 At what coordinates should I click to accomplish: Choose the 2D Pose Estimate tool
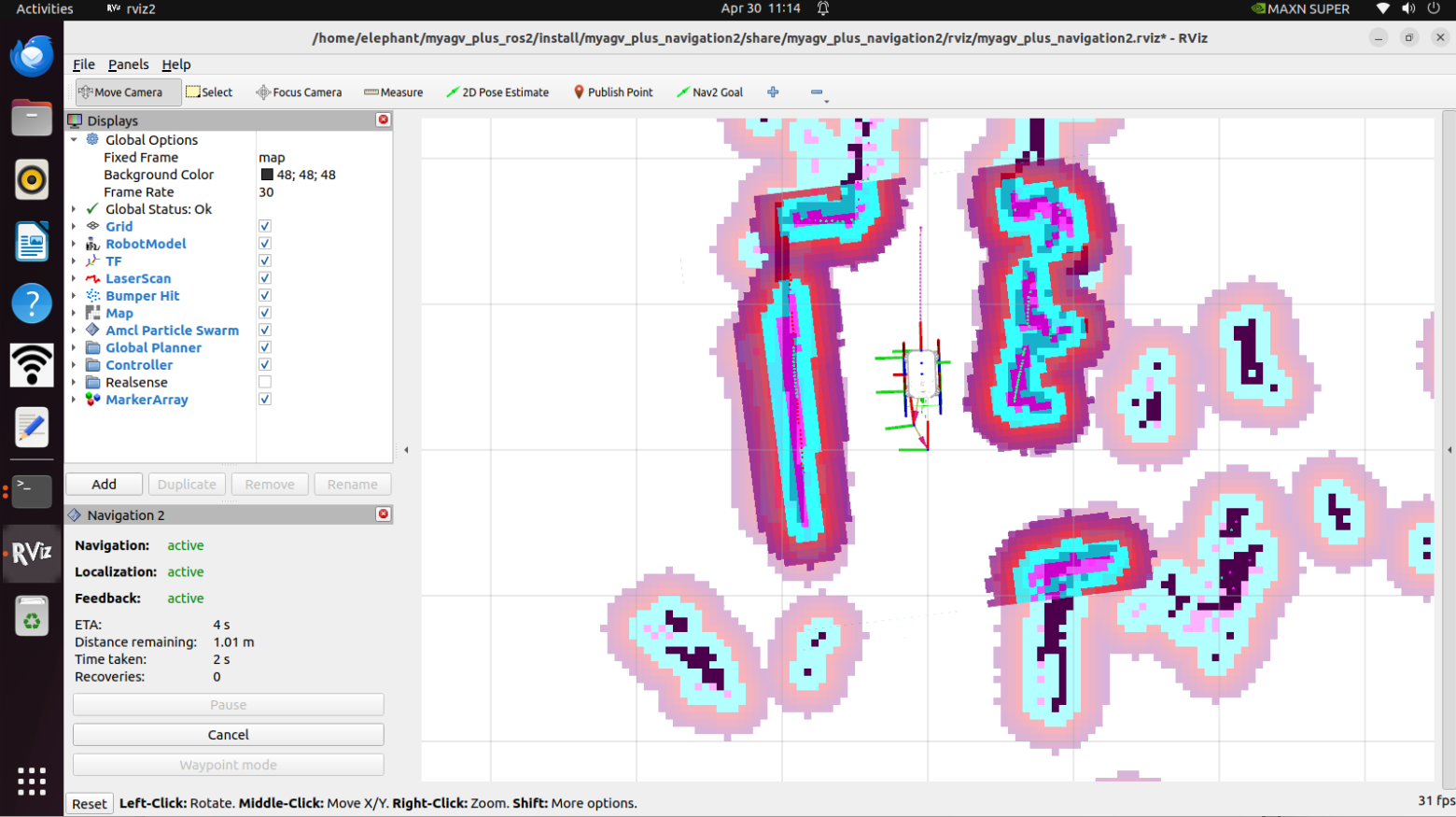point(497,92)
